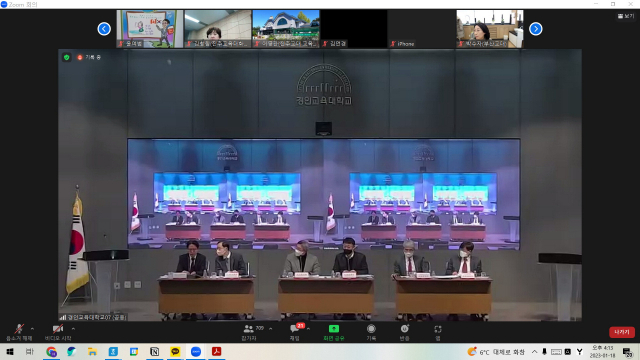
Task: Open KakaoTalk from the taskbar
Action: [175, 351]
